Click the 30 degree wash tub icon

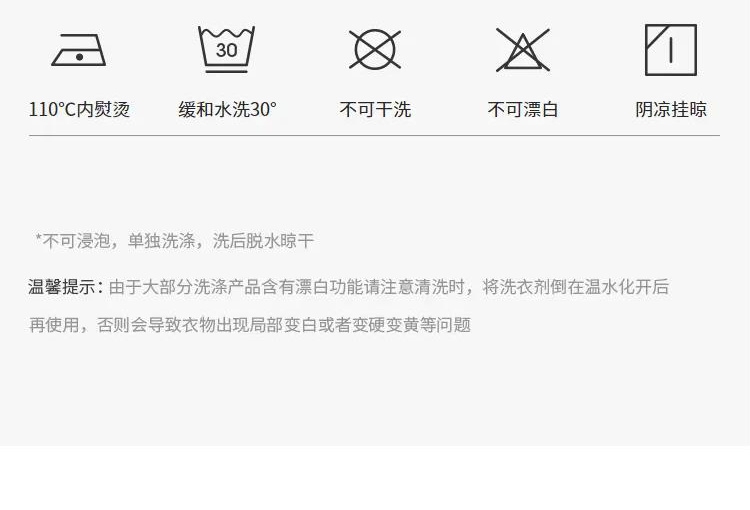[x=226, y=49]
